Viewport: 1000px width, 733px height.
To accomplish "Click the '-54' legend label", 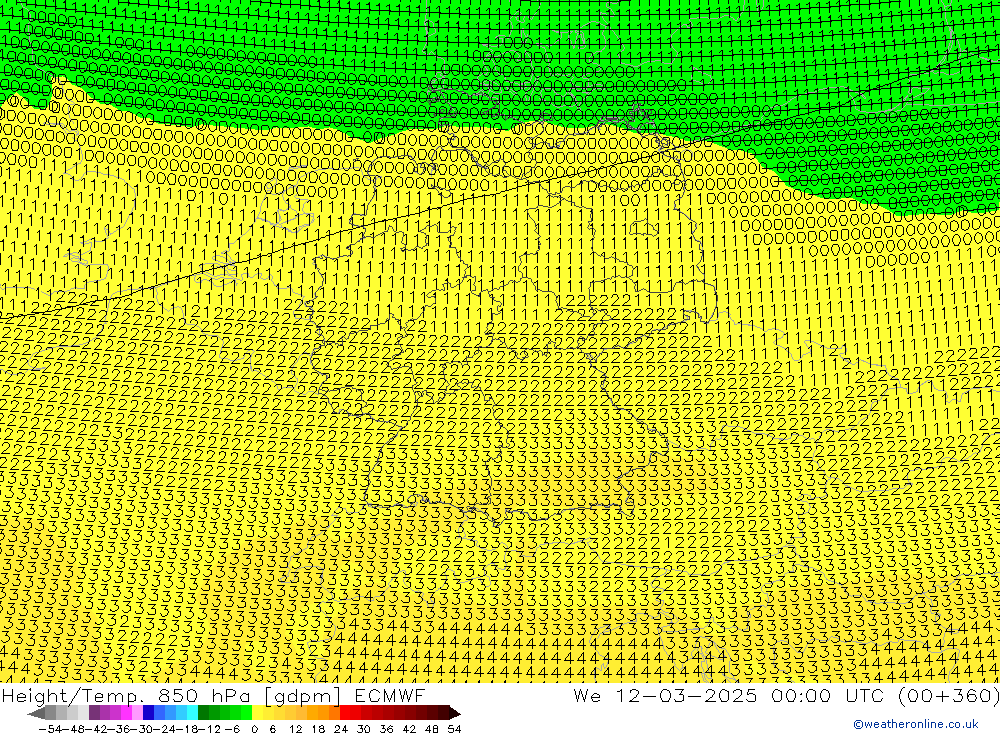I will pyautogui.click(x=50, y=729).
